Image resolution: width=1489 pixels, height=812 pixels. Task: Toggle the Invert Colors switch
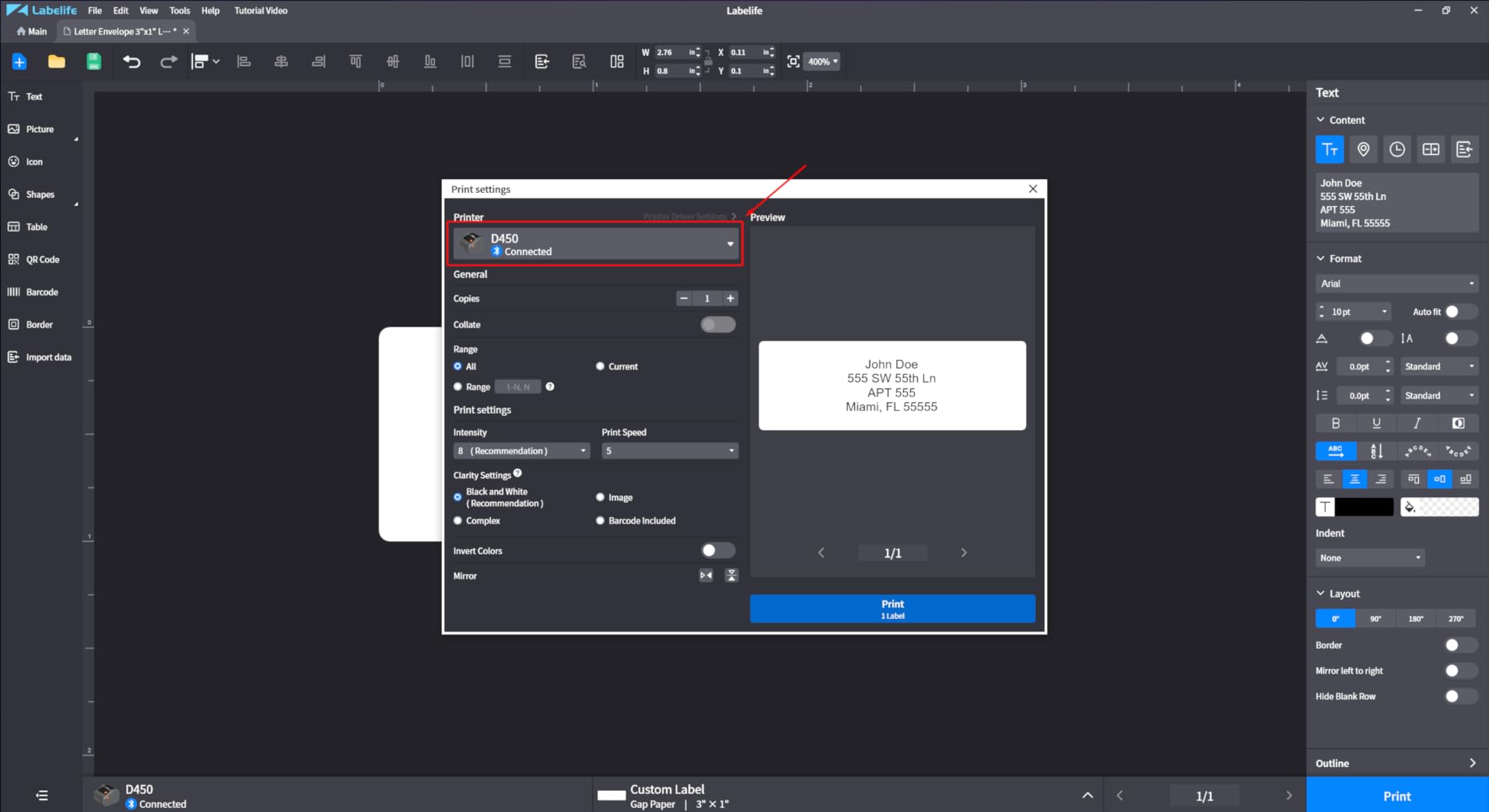click(716, 551)
